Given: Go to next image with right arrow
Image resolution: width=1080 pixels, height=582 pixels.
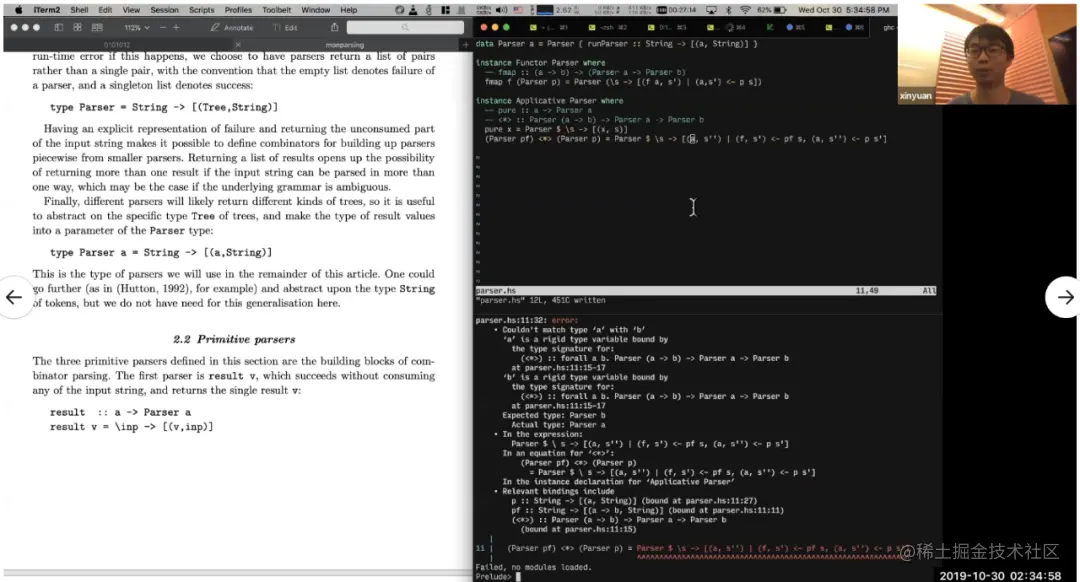Looking at the screenshot, I should tap(1064, 297).
